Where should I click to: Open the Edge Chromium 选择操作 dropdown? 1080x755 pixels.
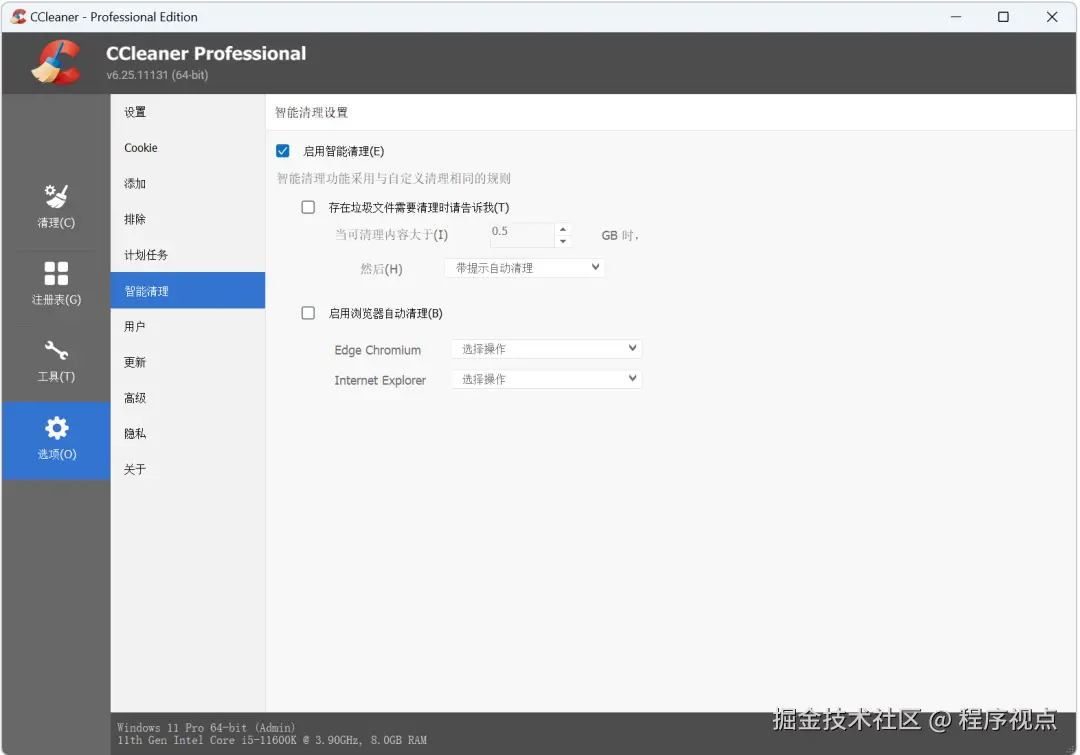pyautogui.click(x=545, y=348)
